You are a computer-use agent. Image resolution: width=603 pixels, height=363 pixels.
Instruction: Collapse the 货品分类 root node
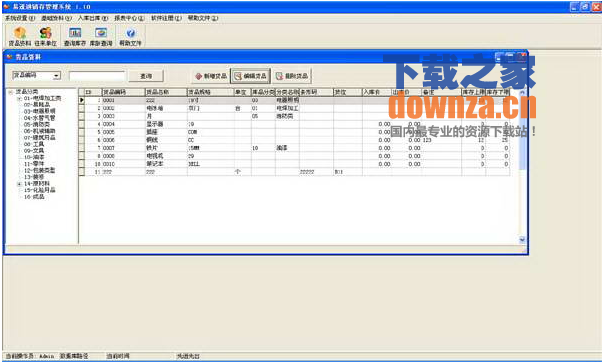pos(11,92)
